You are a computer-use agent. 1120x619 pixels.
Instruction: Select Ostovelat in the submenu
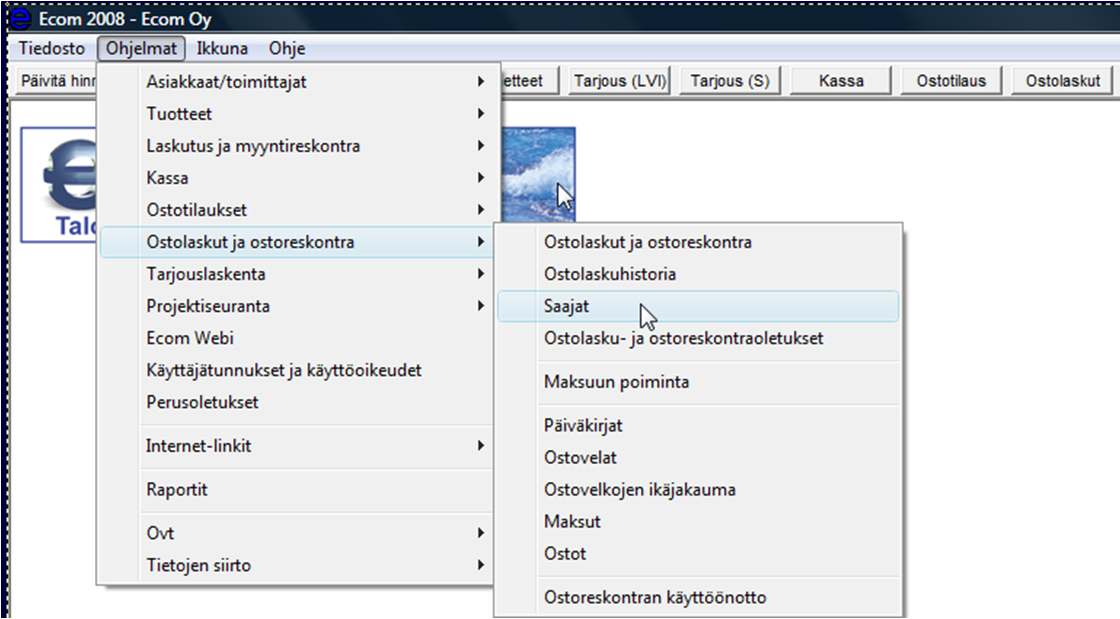click(698, 458)
